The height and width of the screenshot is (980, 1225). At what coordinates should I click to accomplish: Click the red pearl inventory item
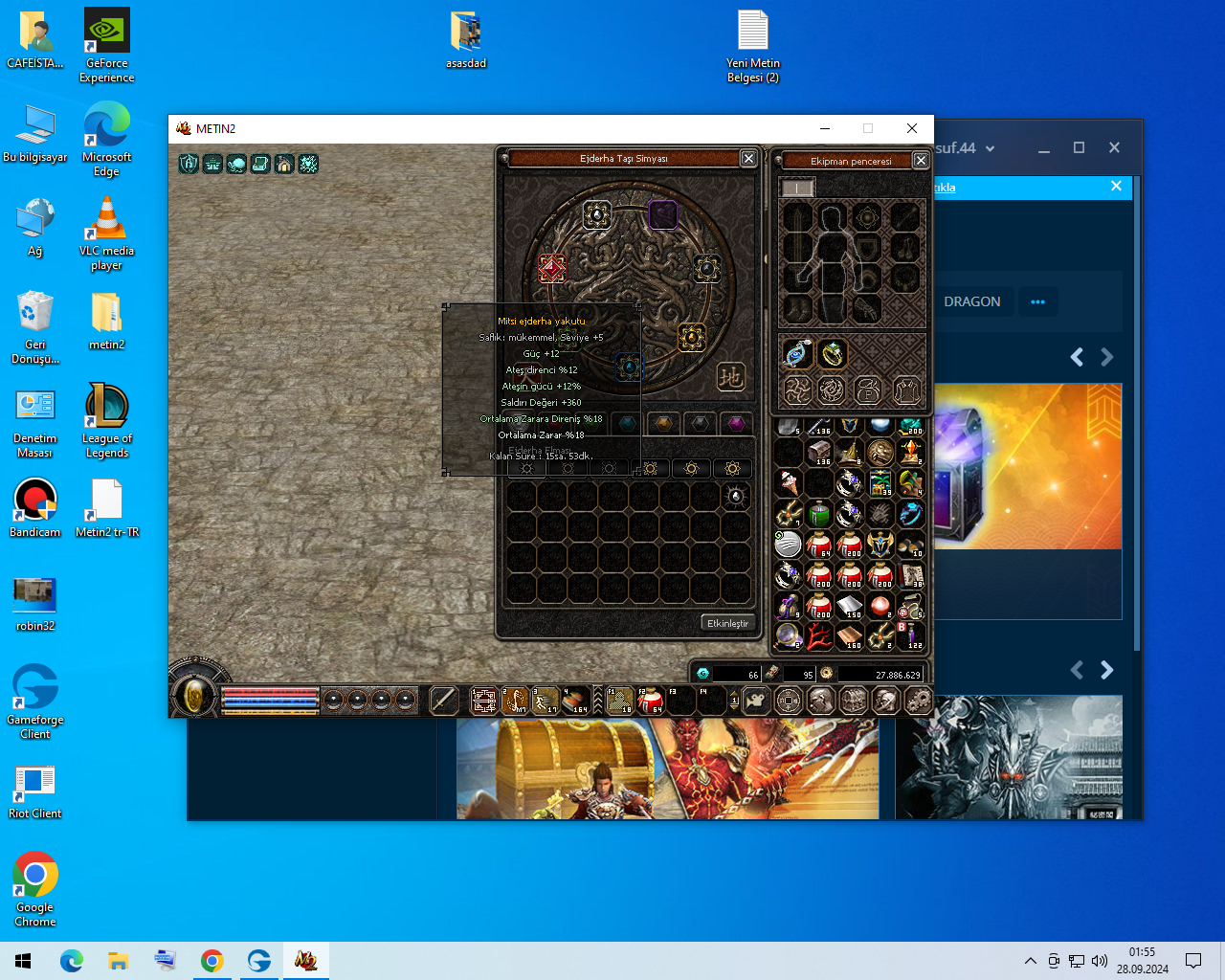pos(880,606)
